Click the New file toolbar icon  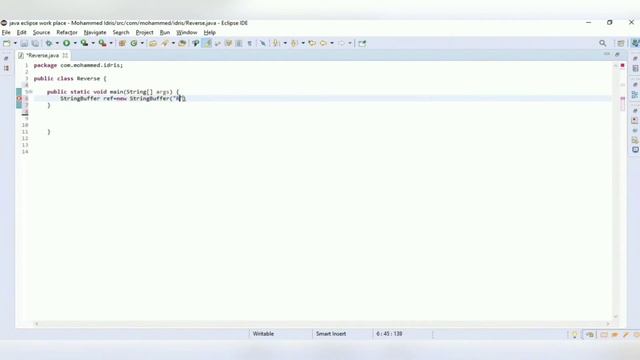click(x=7, y=43)
